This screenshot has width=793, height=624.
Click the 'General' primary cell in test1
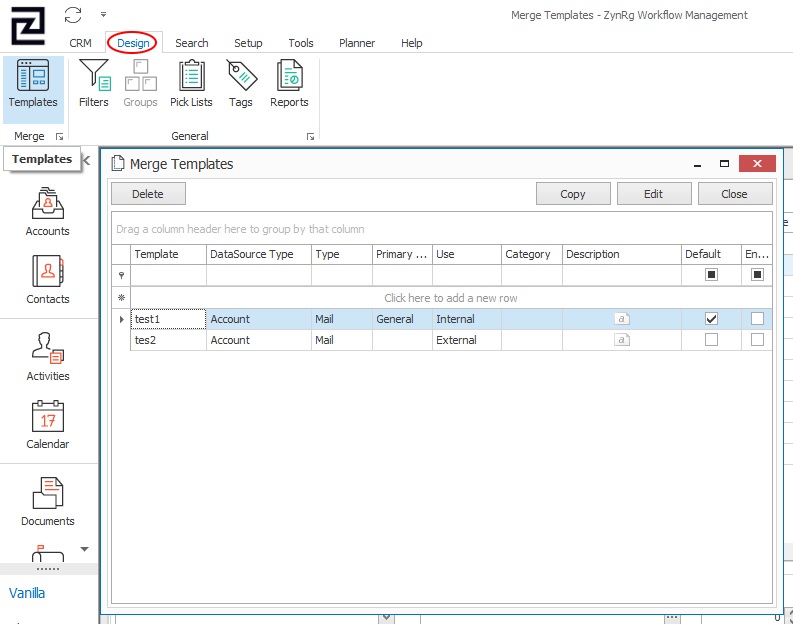coord(403,319)
